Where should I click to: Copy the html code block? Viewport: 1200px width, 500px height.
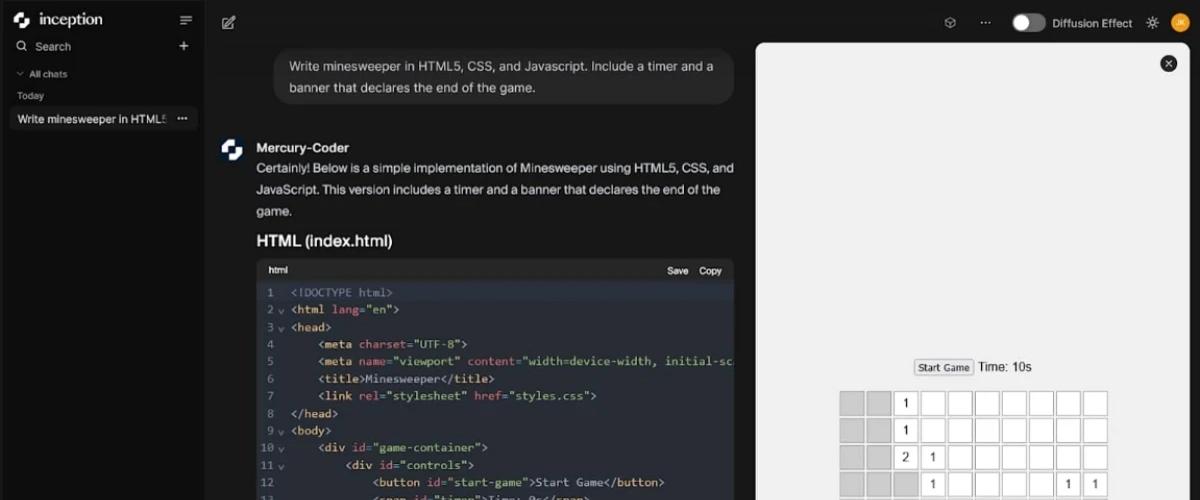pyautogui.click(x=710, y=271)
